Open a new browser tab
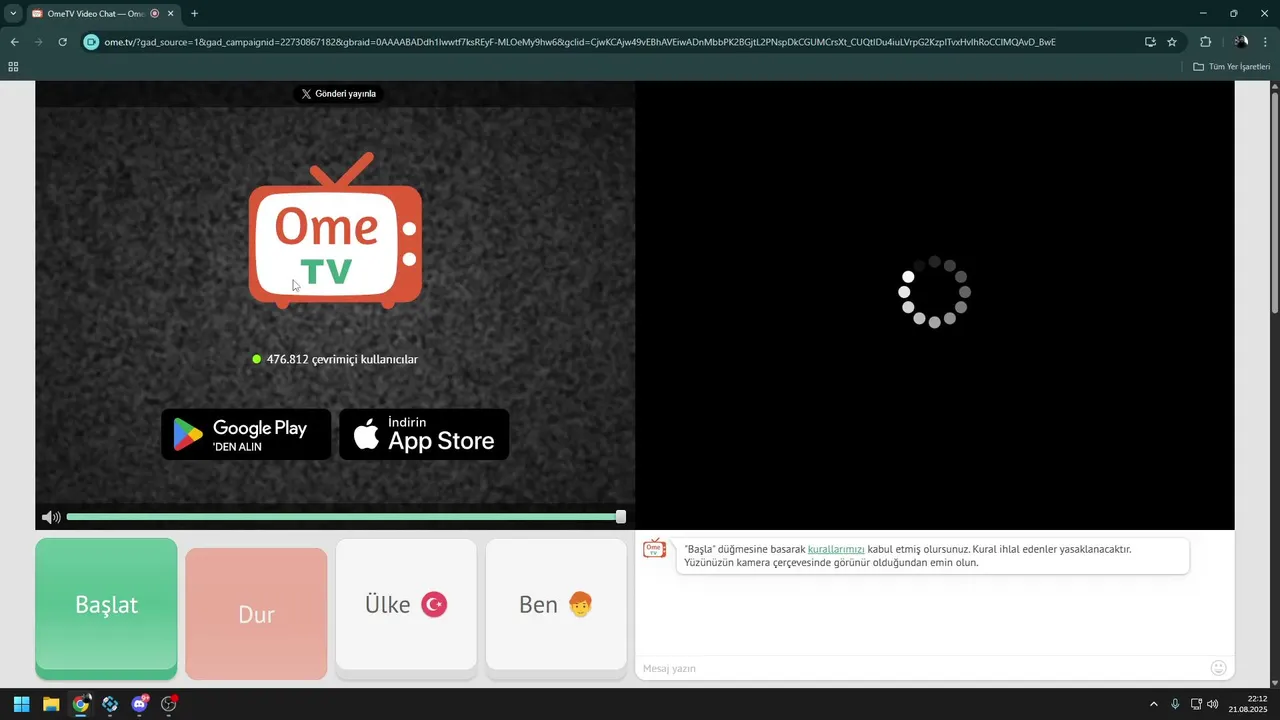 coord(194,14)
